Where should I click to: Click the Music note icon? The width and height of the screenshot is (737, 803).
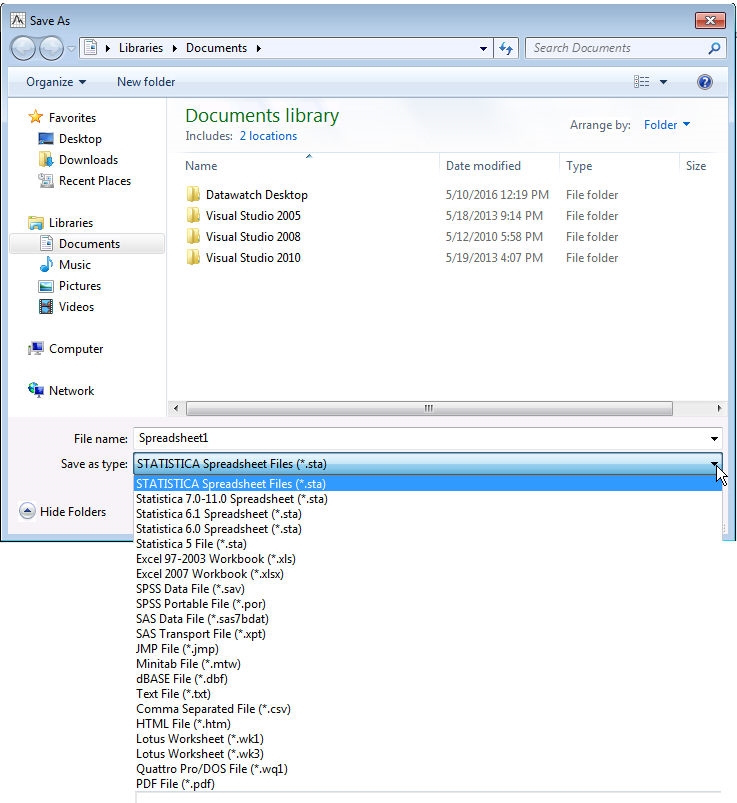click(46, 264)
